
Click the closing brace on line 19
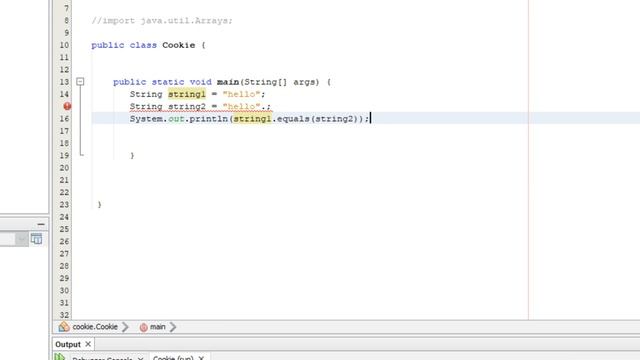point(132,156)
